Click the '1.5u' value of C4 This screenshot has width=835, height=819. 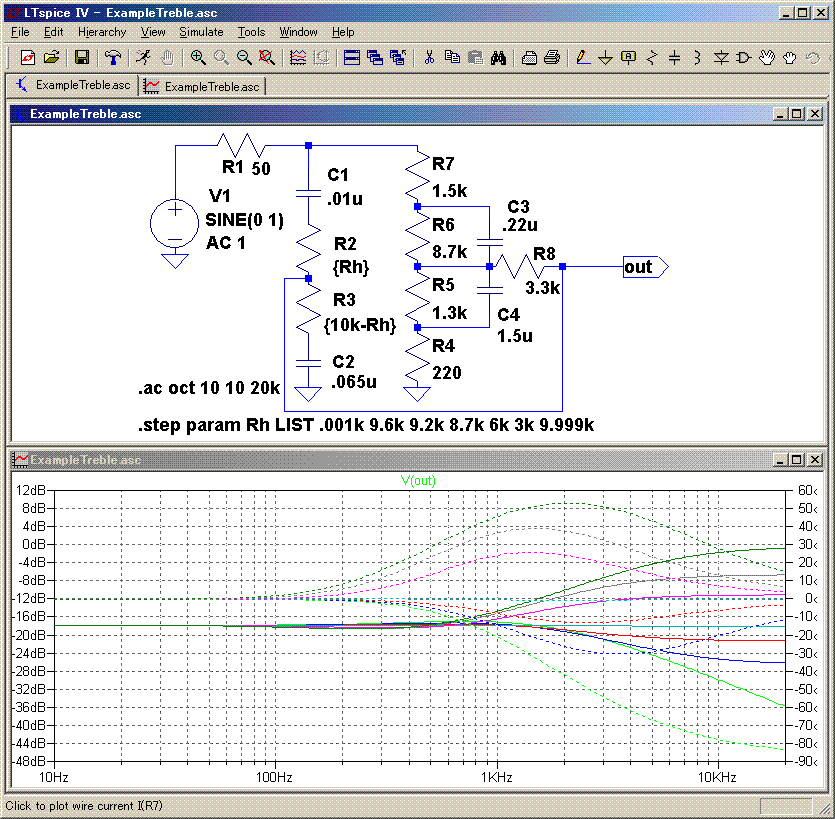(515, 336)
